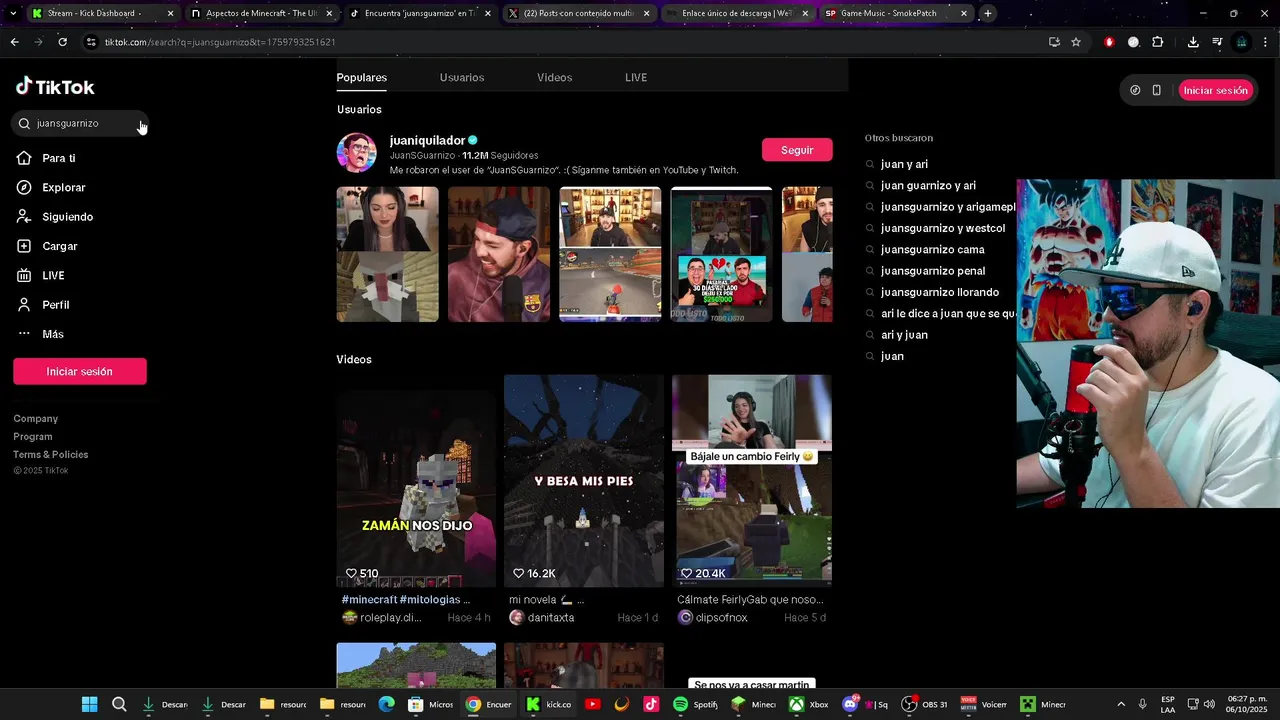Bookmark this page with the star icon

(x=1076, y=42)
